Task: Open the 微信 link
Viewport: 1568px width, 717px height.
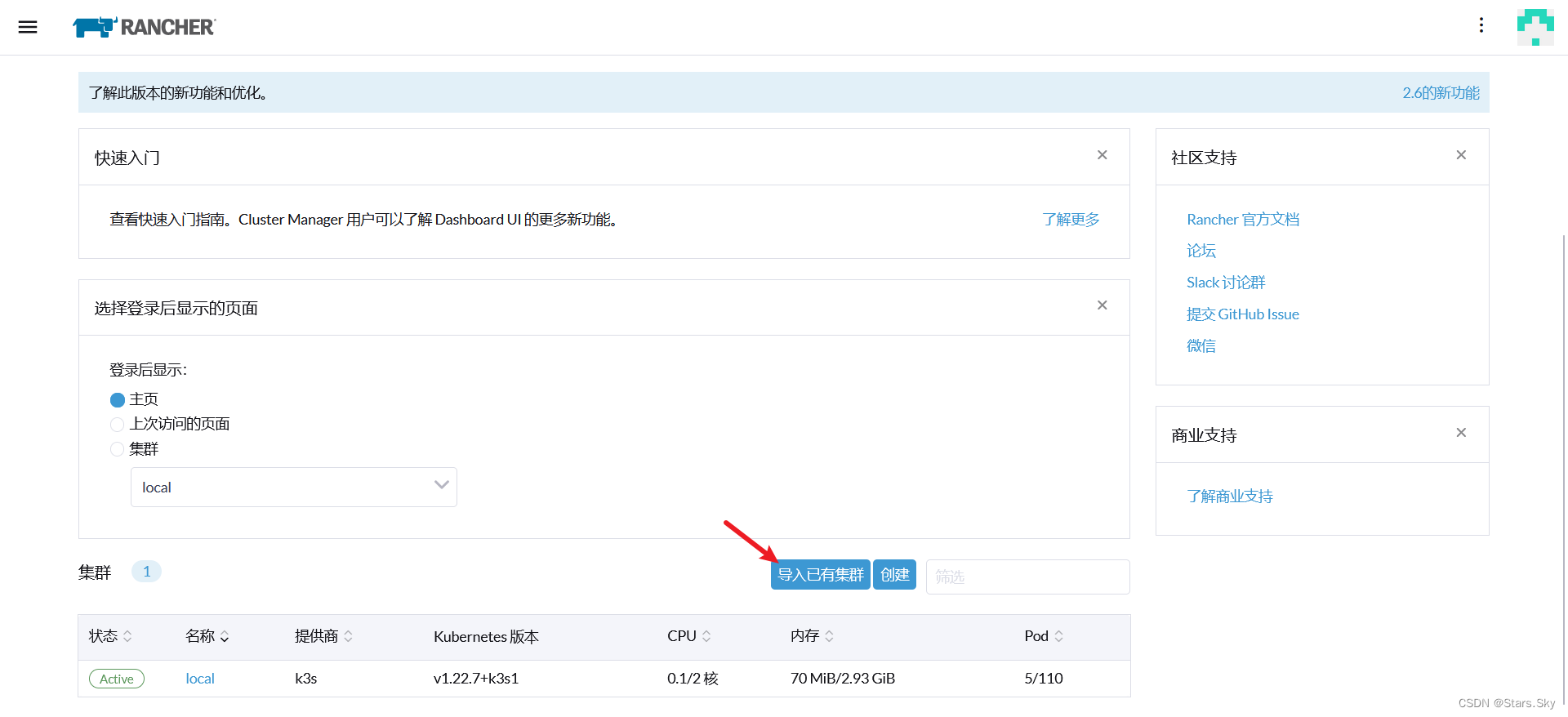Action: tap(1201, 346)
